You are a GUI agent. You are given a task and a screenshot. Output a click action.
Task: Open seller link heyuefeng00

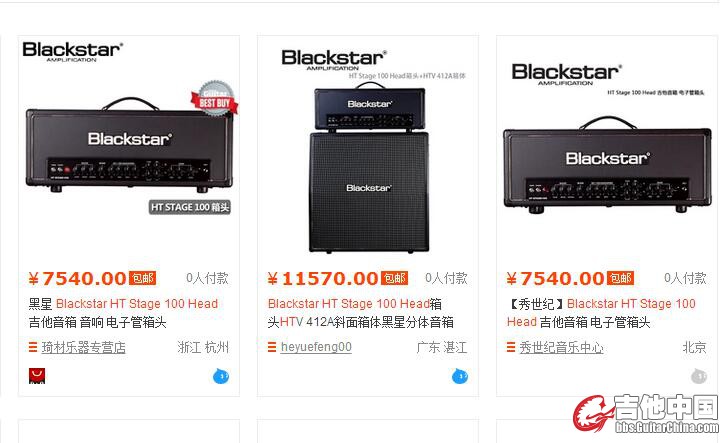click(x=316, y=347)
